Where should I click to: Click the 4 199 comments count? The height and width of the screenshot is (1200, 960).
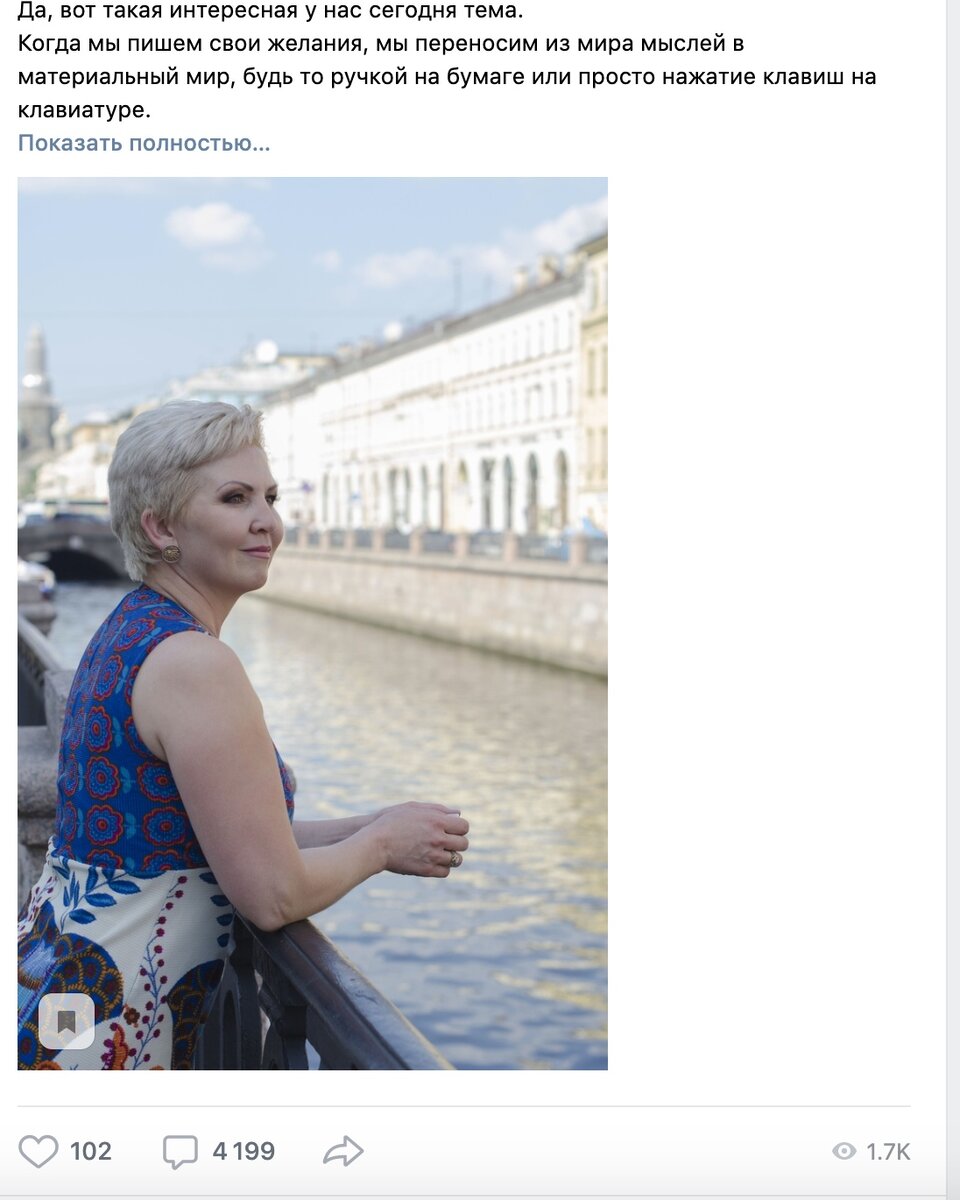(243, 1151)
